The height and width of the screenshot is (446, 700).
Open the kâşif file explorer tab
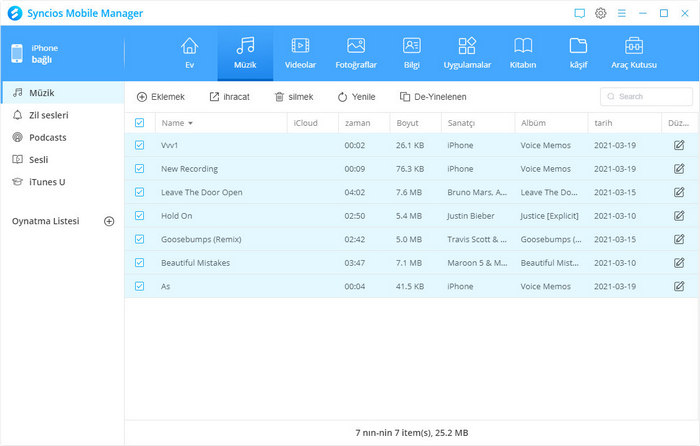[578, 53]
